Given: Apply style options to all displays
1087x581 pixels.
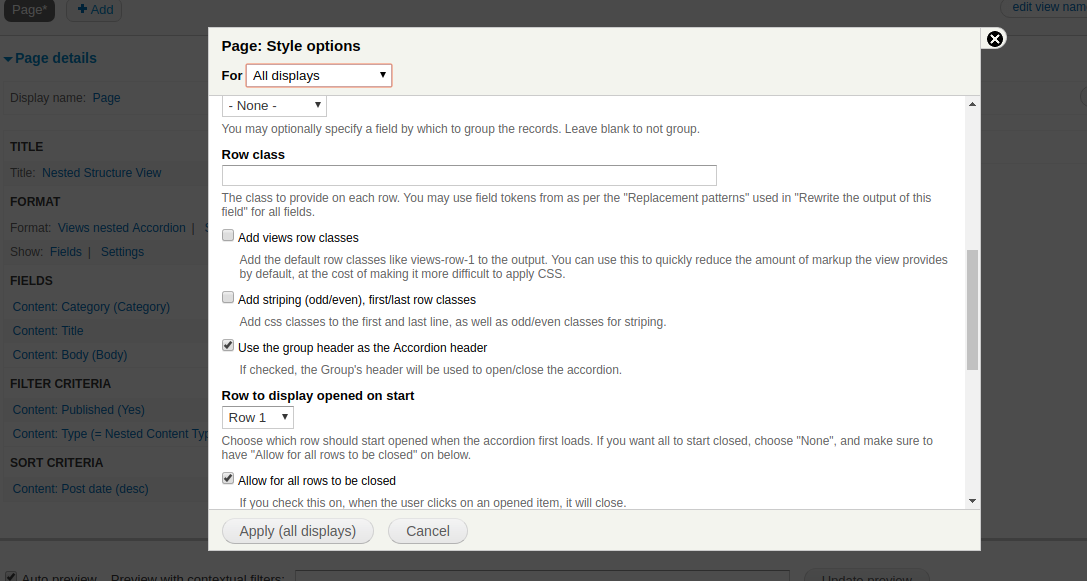Looking at the screenshot, I should (x=297, y=531).
